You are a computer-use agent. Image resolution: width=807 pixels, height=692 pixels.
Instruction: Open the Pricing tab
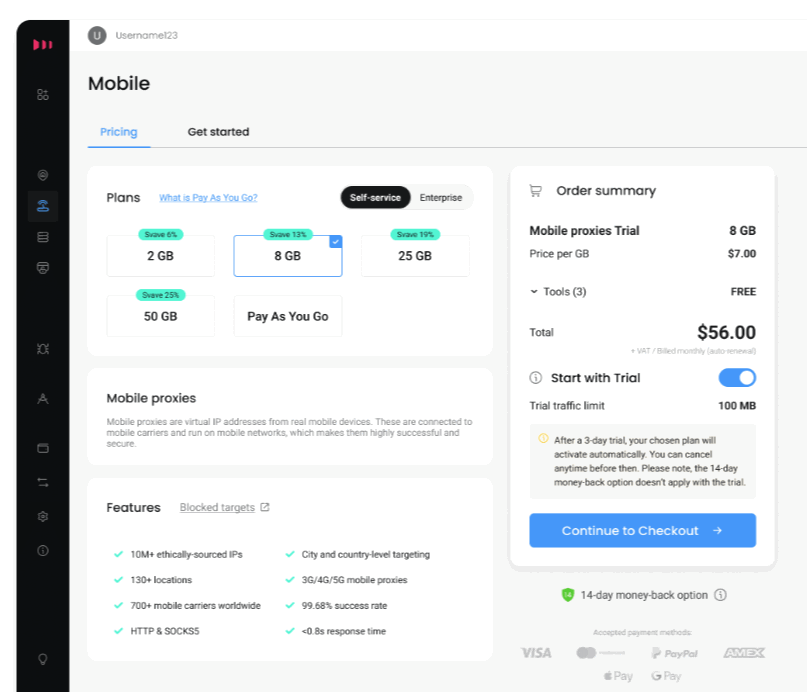(x=119, y=132)
